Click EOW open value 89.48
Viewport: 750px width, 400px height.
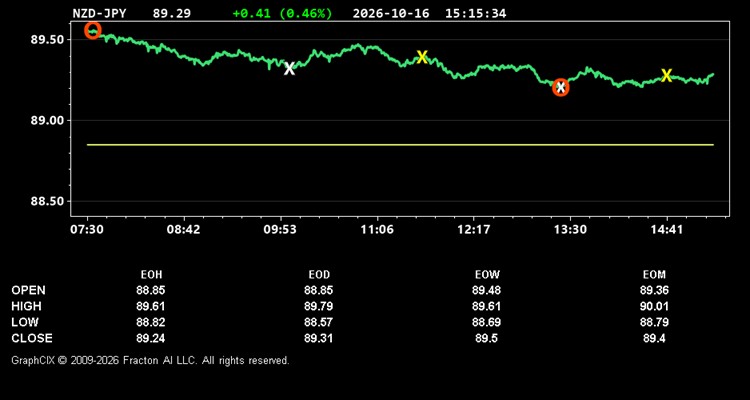486,290
